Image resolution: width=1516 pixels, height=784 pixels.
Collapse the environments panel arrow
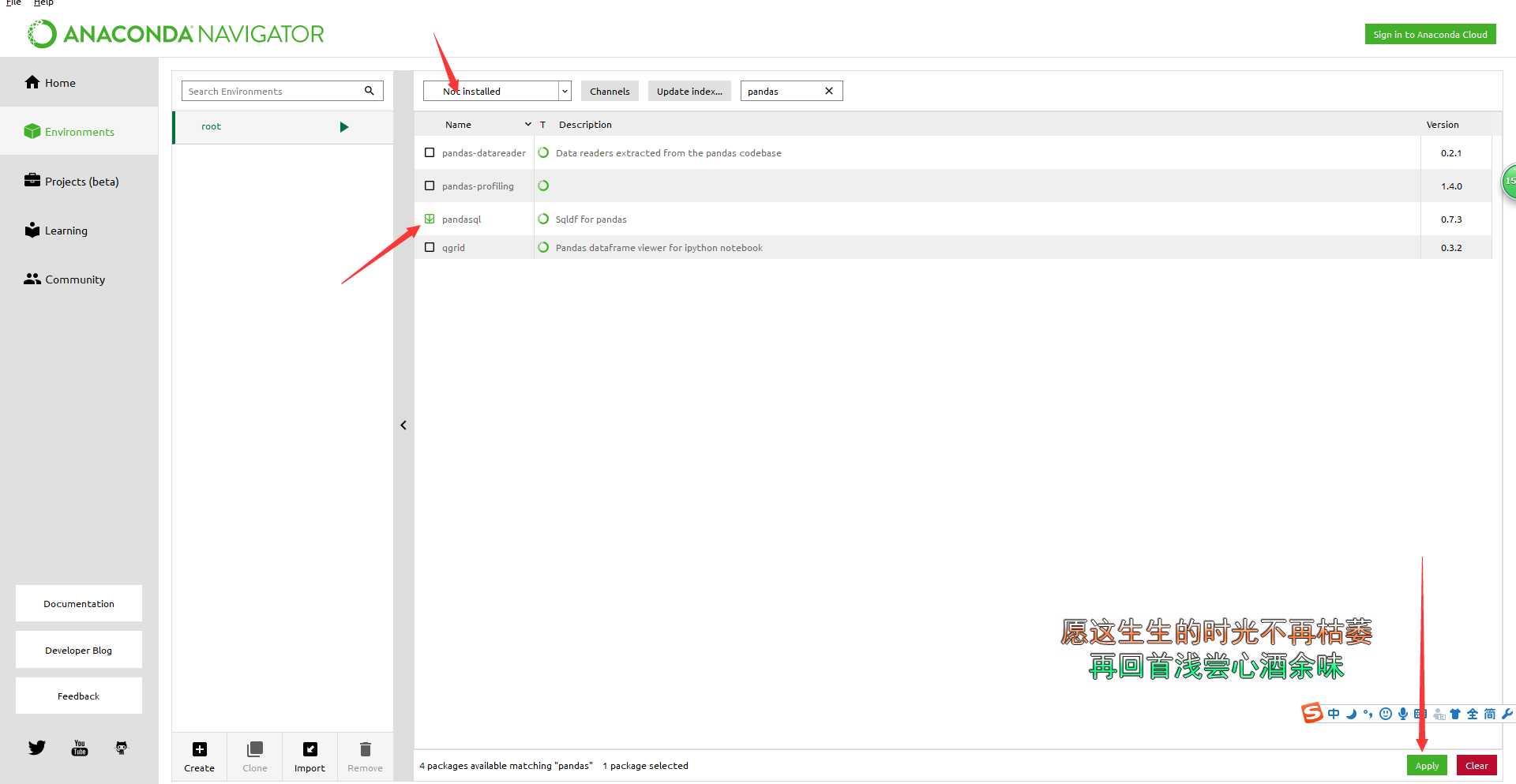click(403, 425)
